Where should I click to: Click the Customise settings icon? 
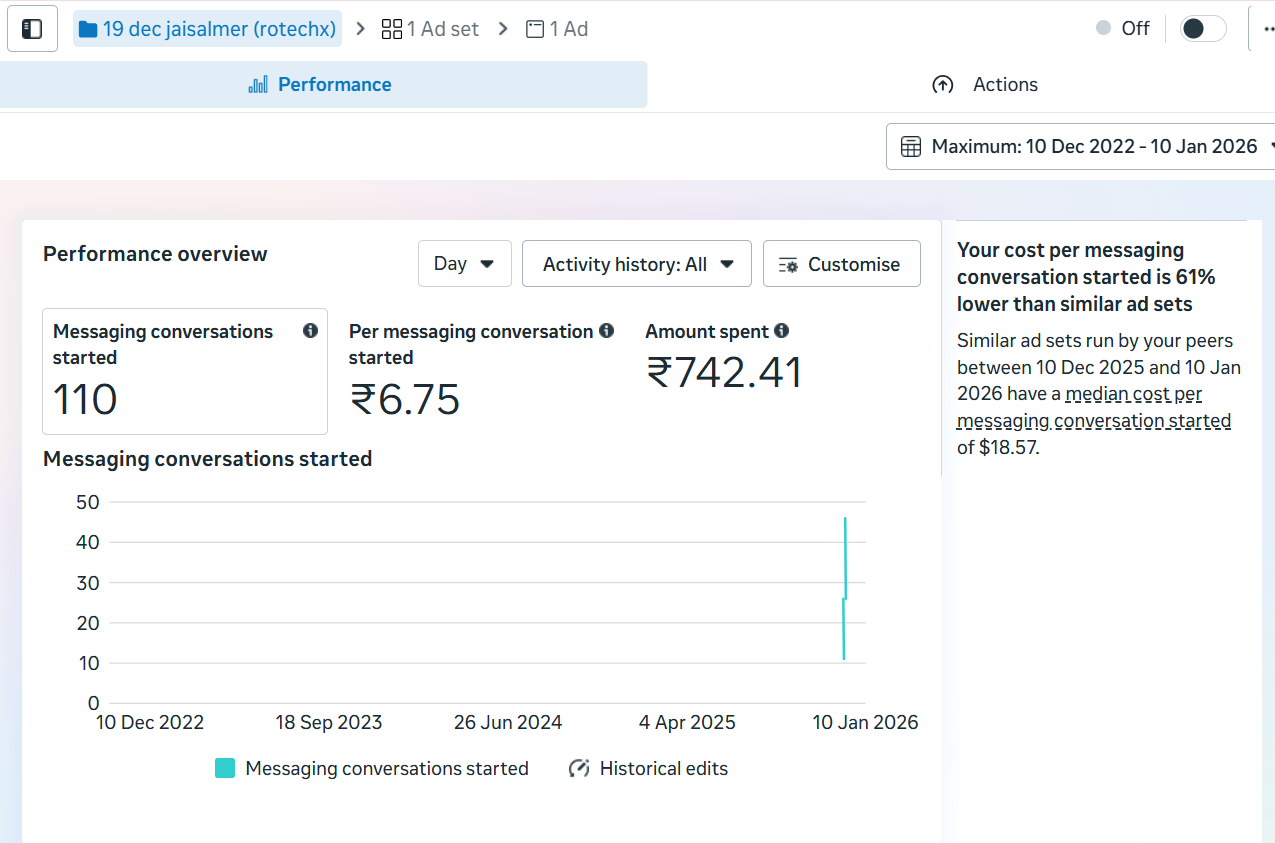(x=788, y=265)
